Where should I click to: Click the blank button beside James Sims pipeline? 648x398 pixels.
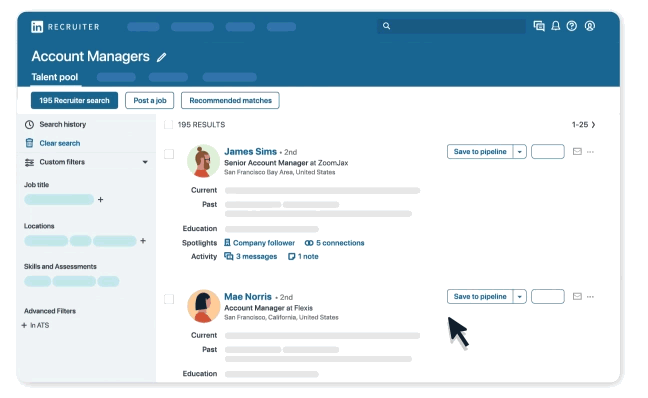[548, 152]
